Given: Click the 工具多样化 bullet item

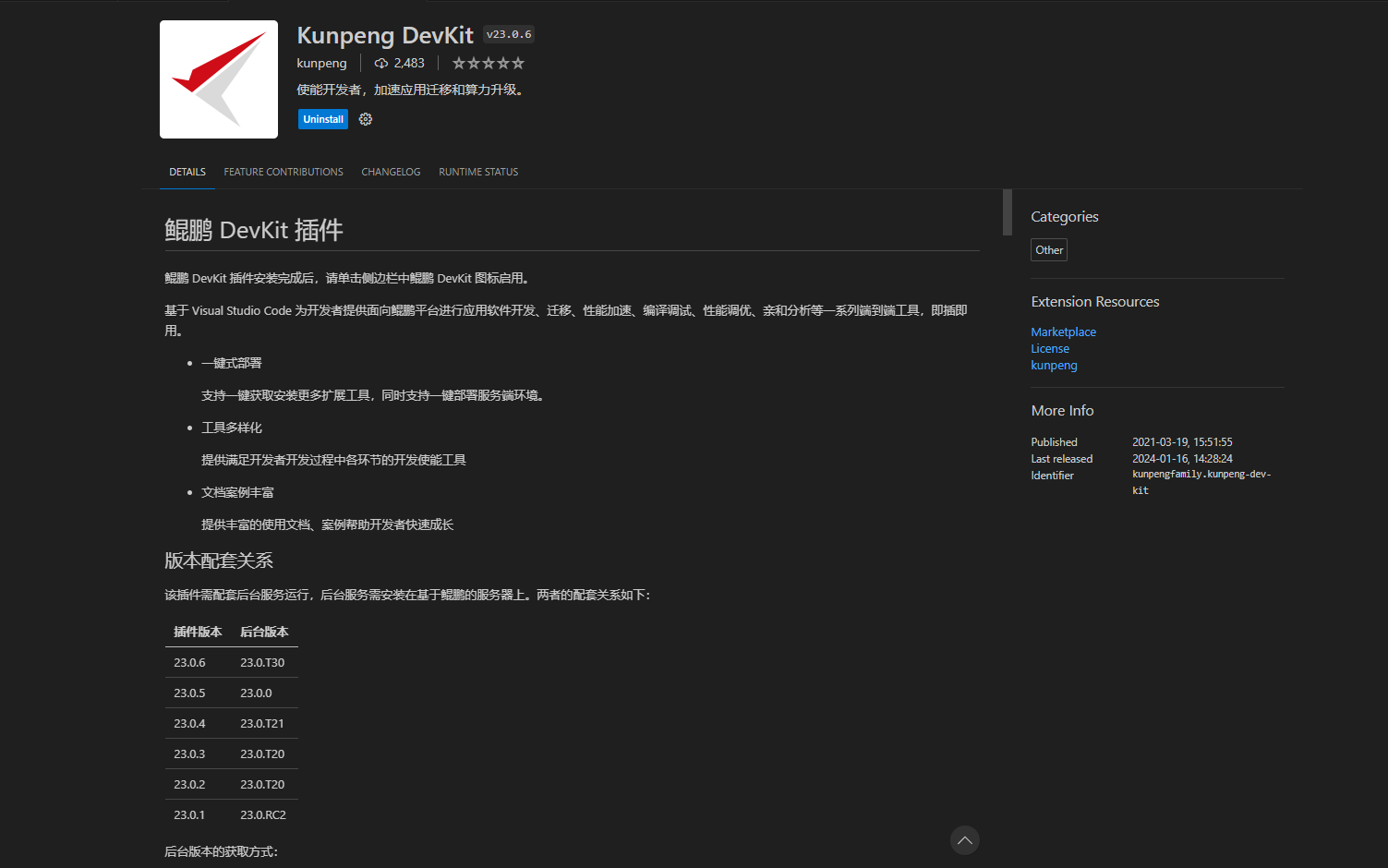Looking at the screenshot, I should [232, 428].
